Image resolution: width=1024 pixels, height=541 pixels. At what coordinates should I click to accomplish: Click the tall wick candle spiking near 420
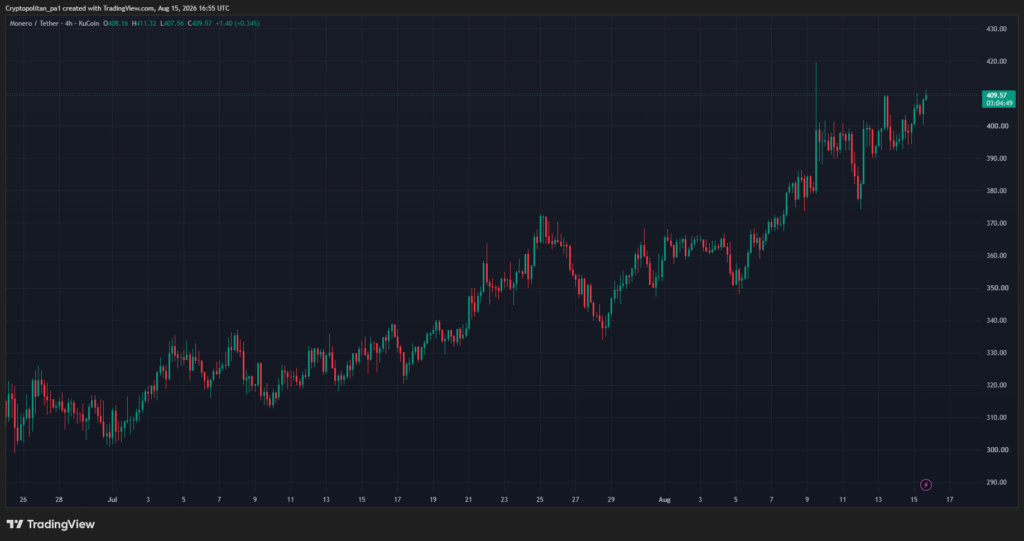[816, 127]
